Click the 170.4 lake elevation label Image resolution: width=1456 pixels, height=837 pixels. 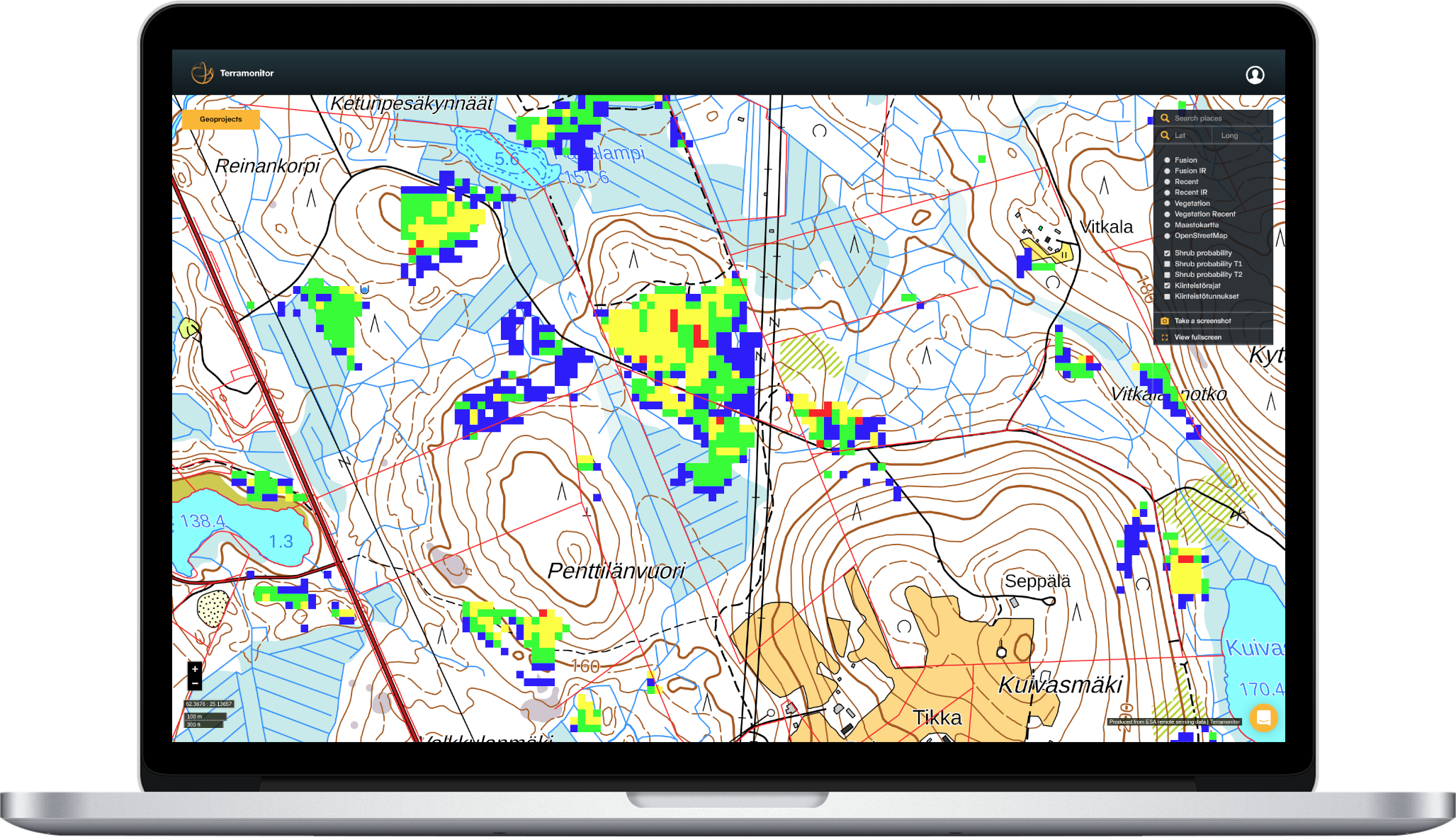[x=1261, y=689]
